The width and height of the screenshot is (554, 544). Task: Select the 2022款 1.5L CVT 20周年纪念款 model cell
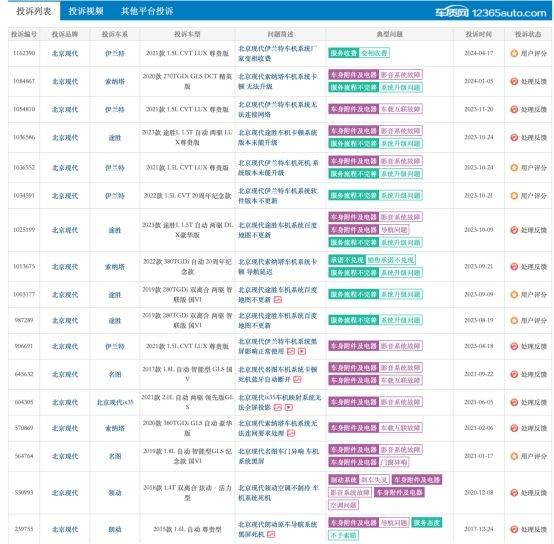point(187,196)
